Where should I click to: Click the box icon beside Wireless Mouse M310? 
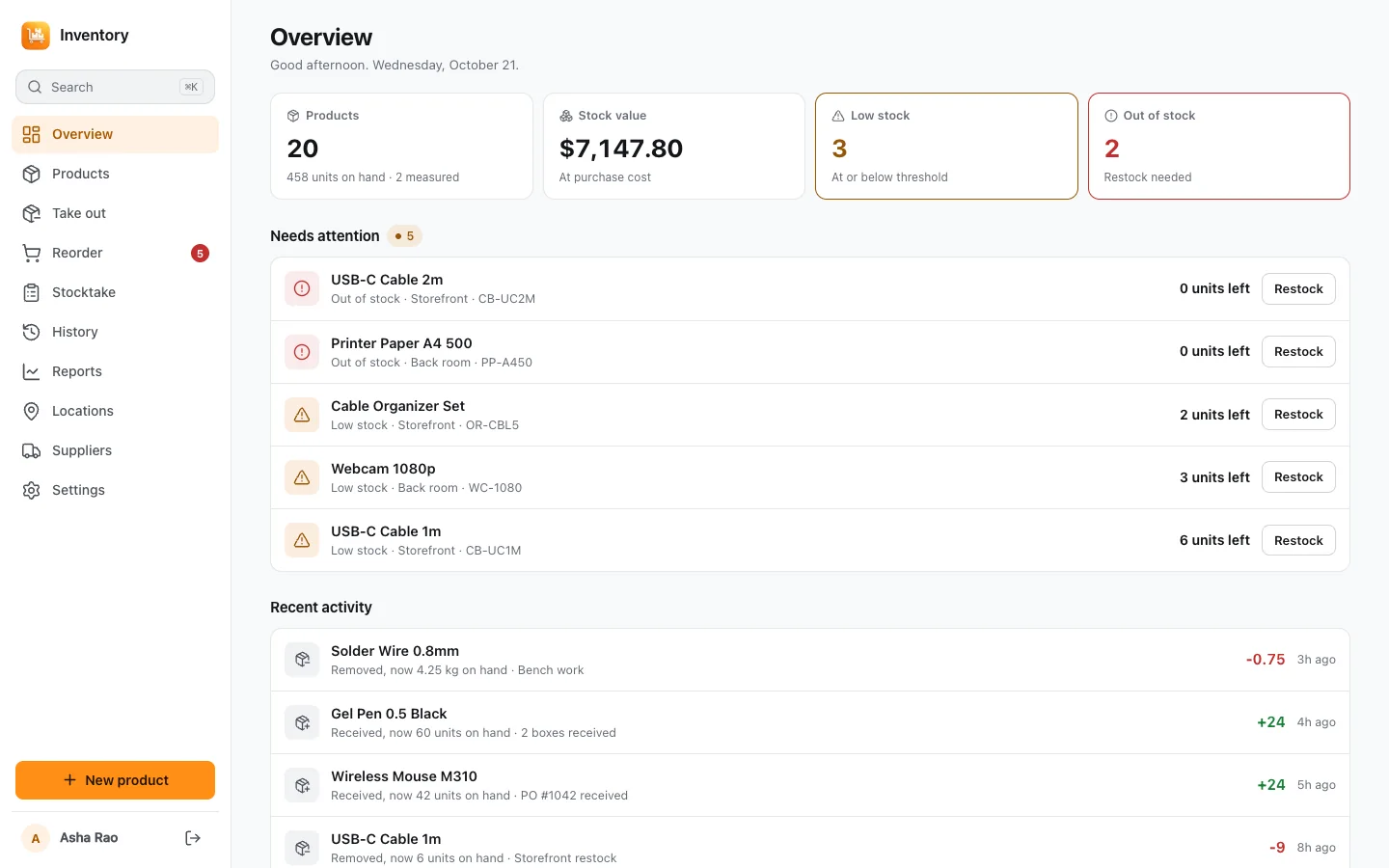(x=302, y=785)
